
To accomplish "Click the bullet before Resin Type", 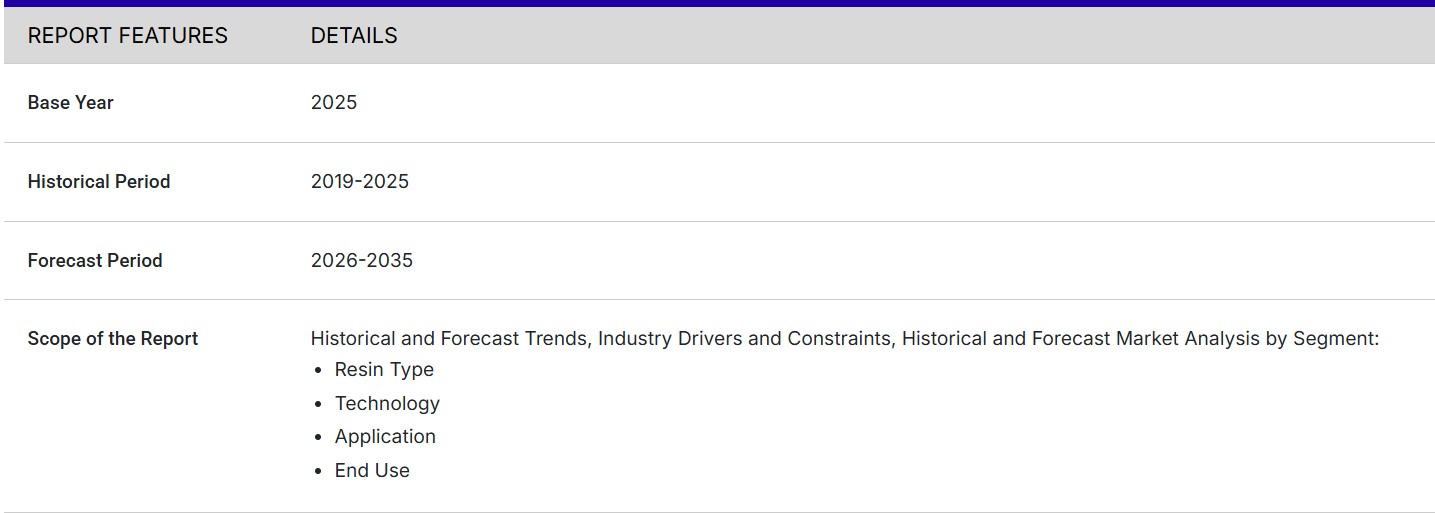I will pyautogui.click(x=318, y=371).
